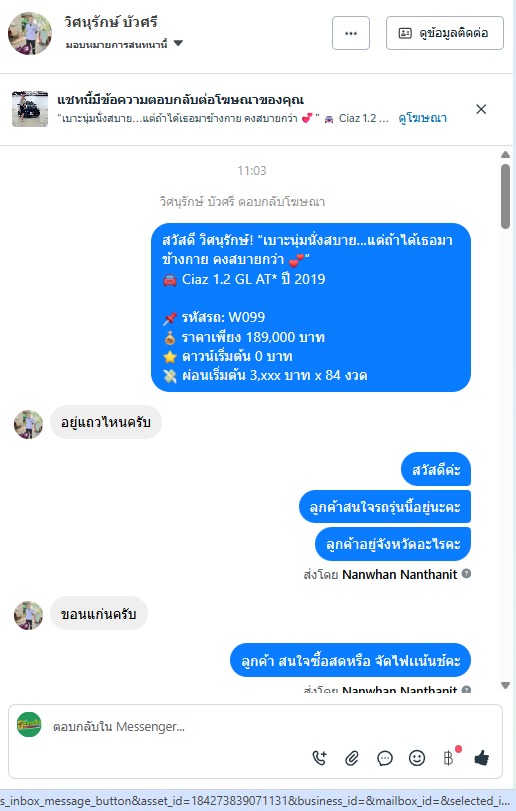Click customer avatar beside ขอนแก่นครับ message
This screenshot has width=516, height=811.
[28, 615]
